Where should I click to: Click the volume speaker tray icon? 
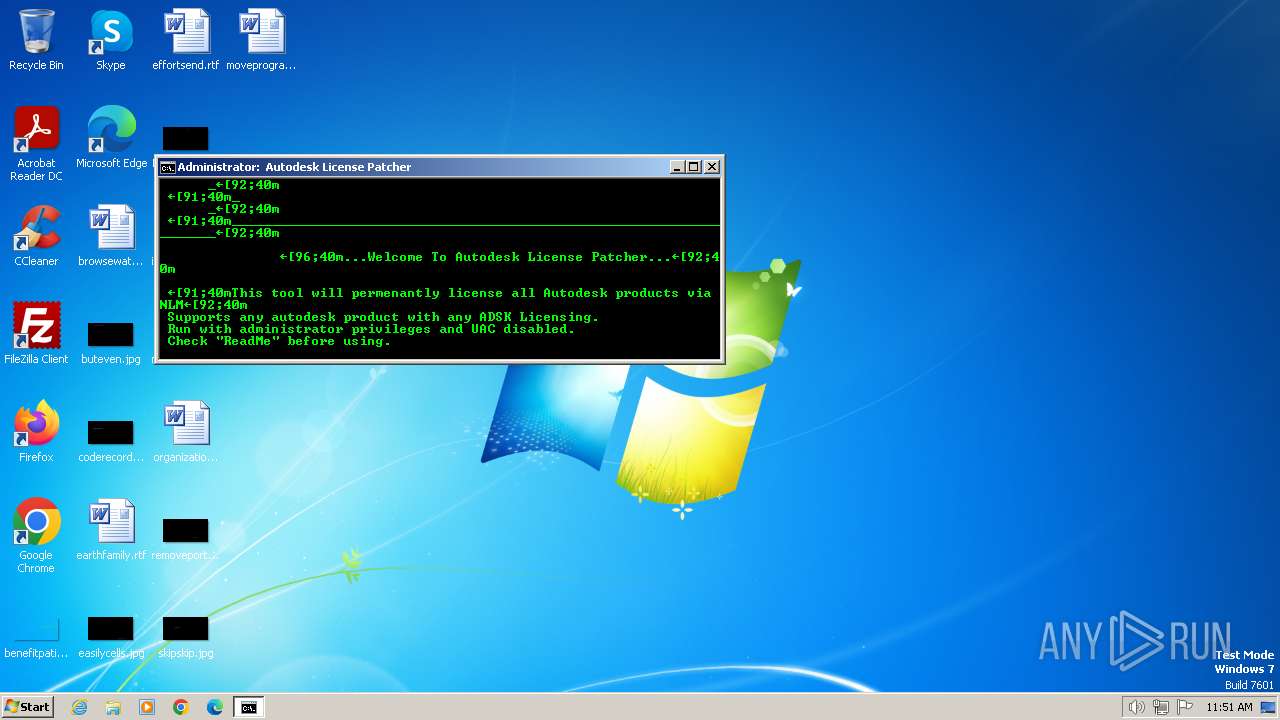click(1136, 707)
